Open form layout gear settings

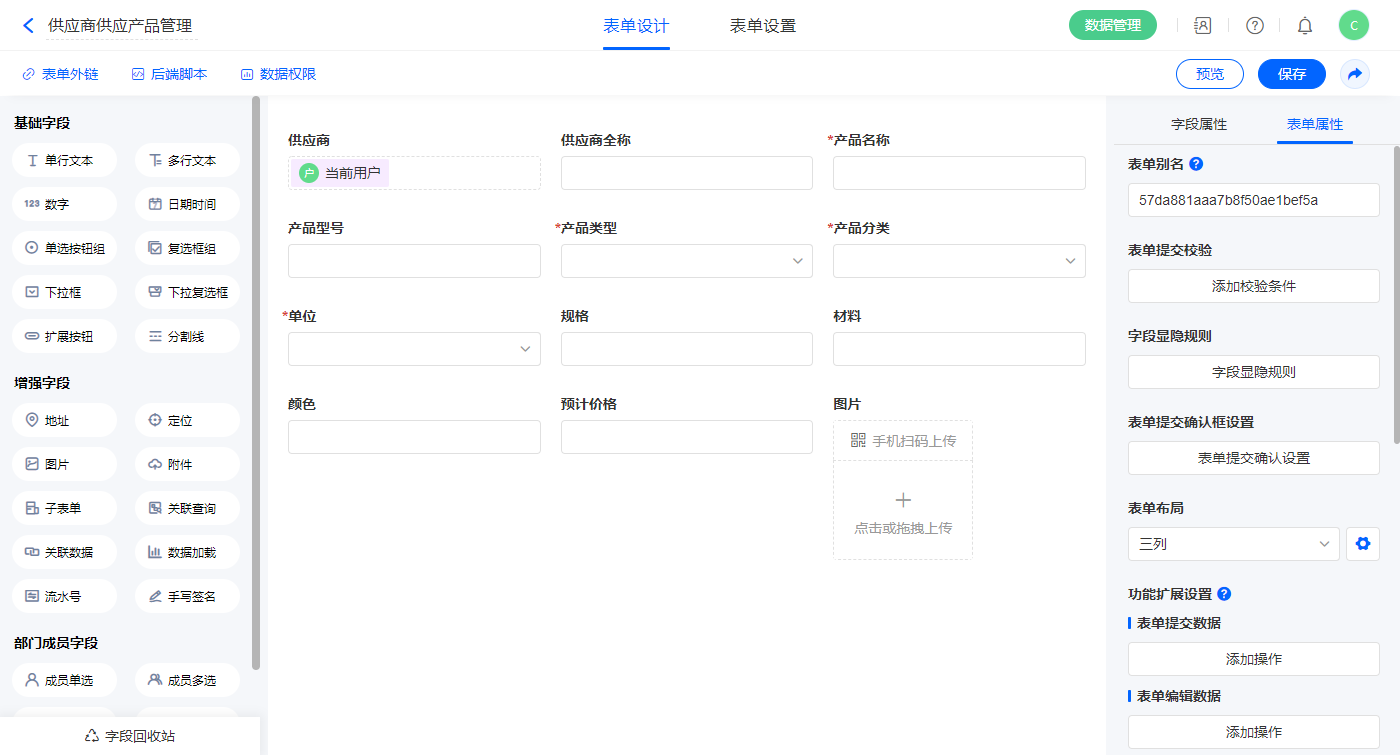(1362, 544)
